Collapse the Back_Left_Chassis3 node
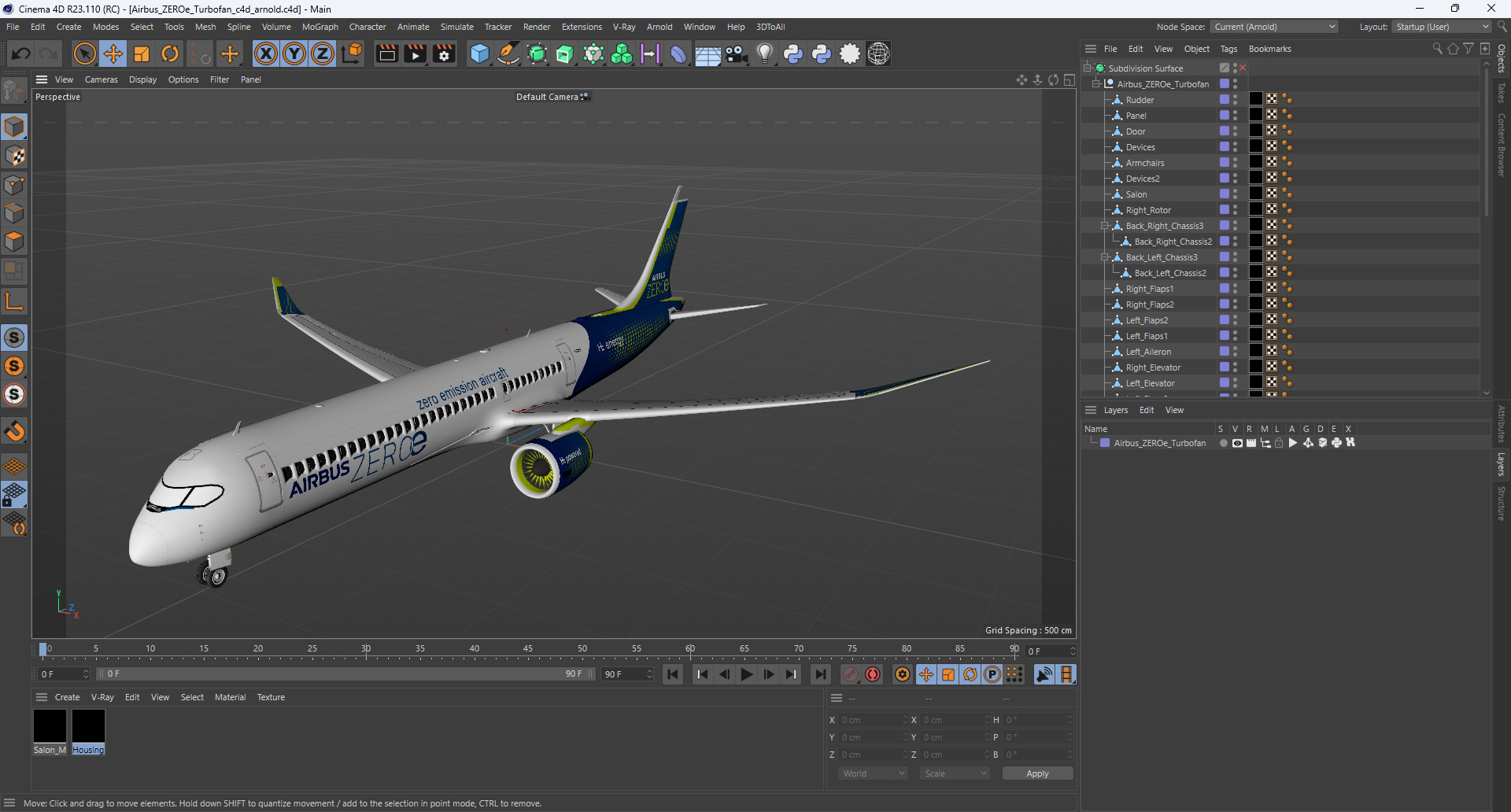Viewport: 1511px width, 812px height. click(1104, 257)
